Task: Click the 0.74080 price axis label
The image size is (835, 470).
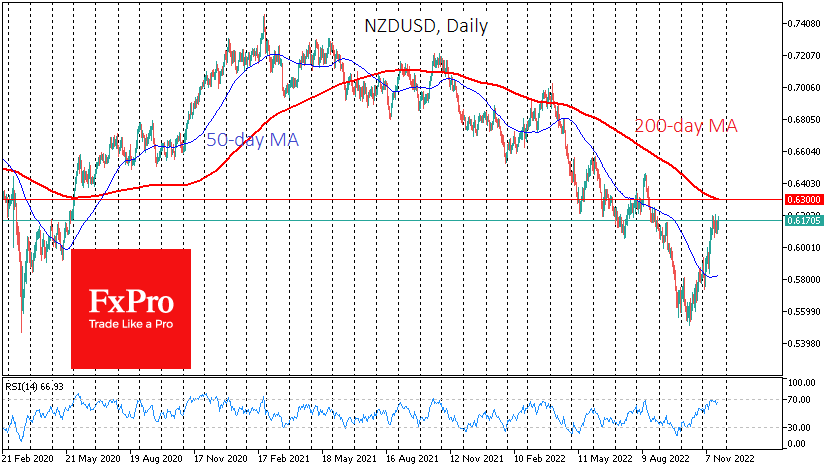Action: 801,23
